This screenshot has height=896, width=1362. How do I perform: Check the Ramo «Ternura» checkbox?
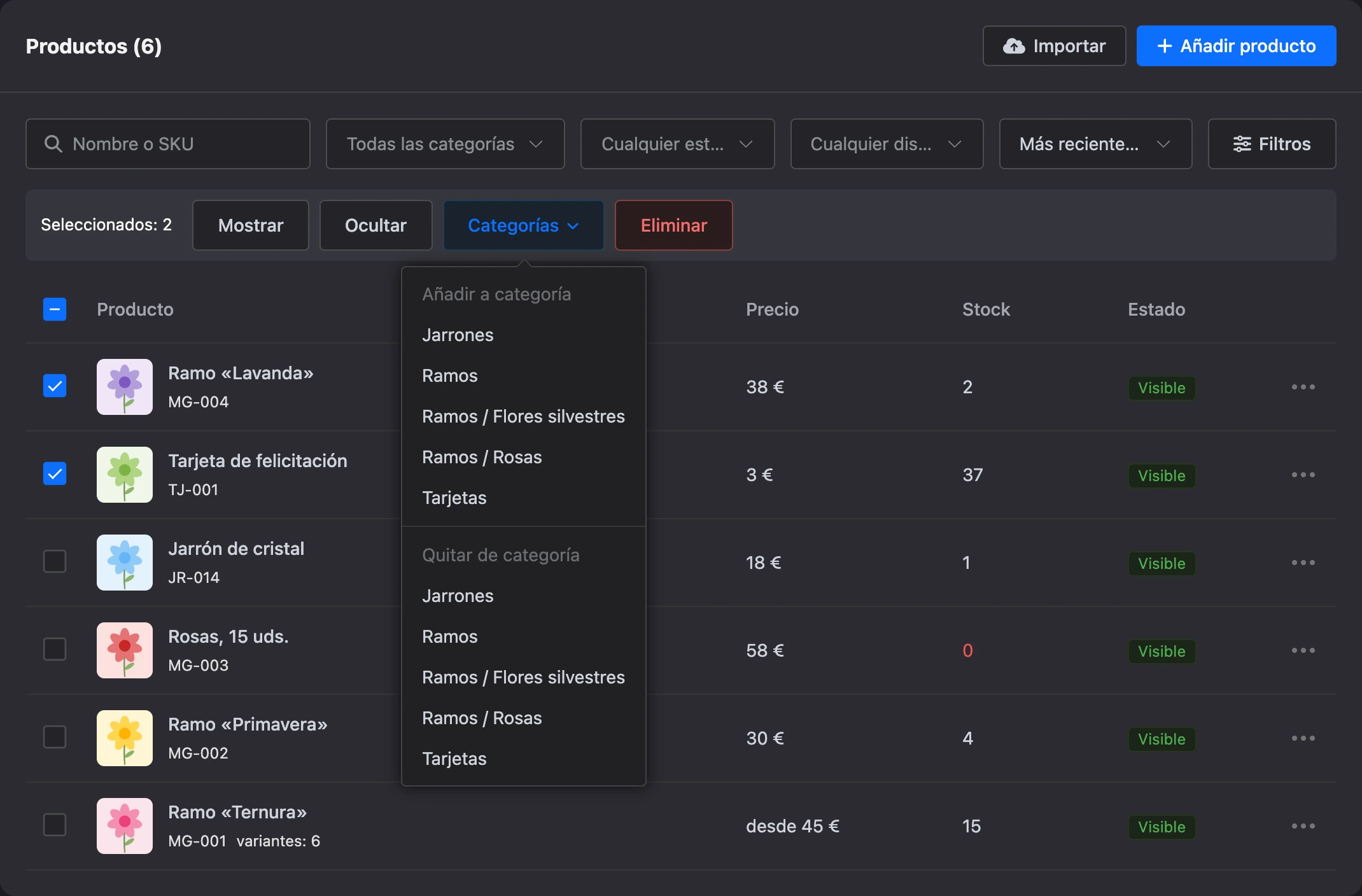coord(55,825)
